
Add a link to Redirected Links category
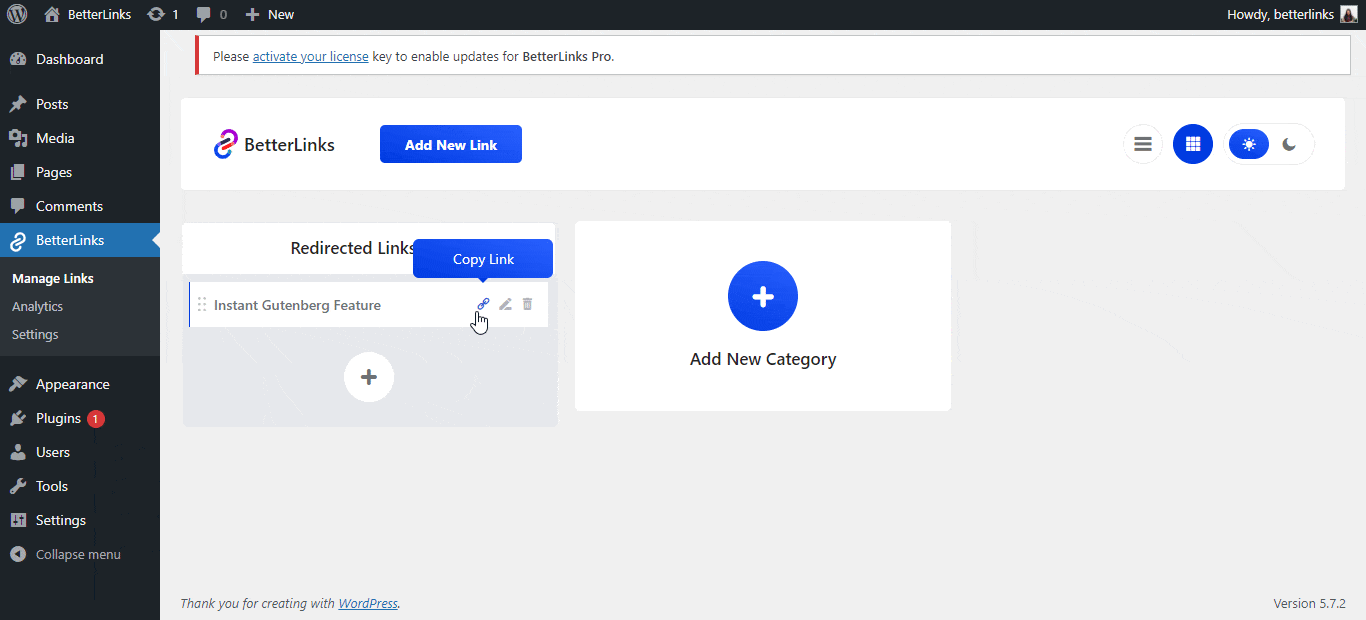coord(369,377)
